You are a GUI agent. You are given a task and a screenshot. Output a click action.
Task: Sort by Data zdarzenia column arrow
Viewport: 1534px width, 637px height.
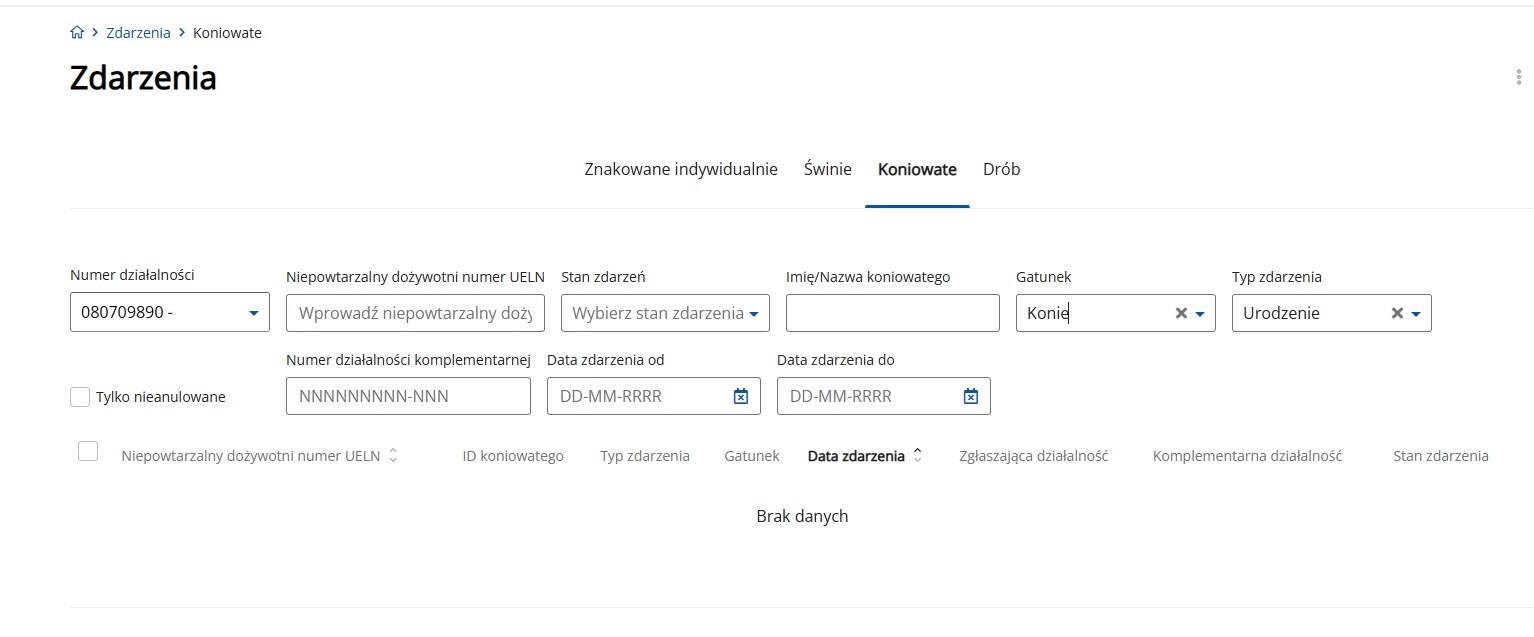[x=918, y=456]
